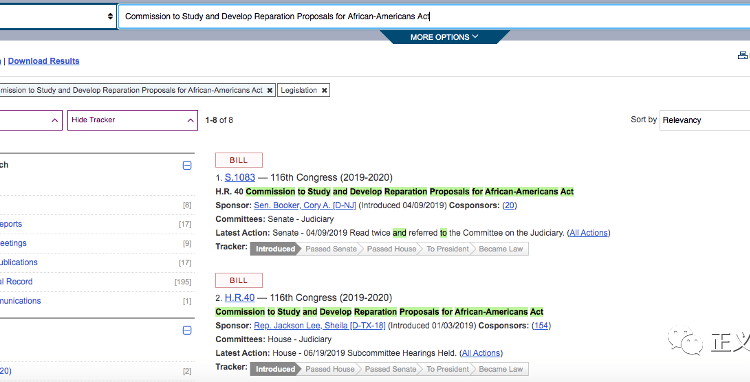
Task: Open All Actions for S.1083
Action: pyautogui.click(x=588, y=233)
